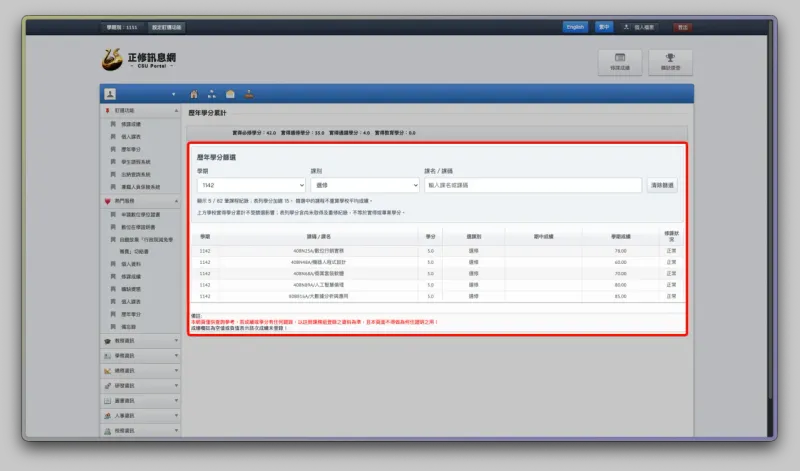
Task: Open the sitemap icon in blue toolbar
Action: (x=212, y=94)
